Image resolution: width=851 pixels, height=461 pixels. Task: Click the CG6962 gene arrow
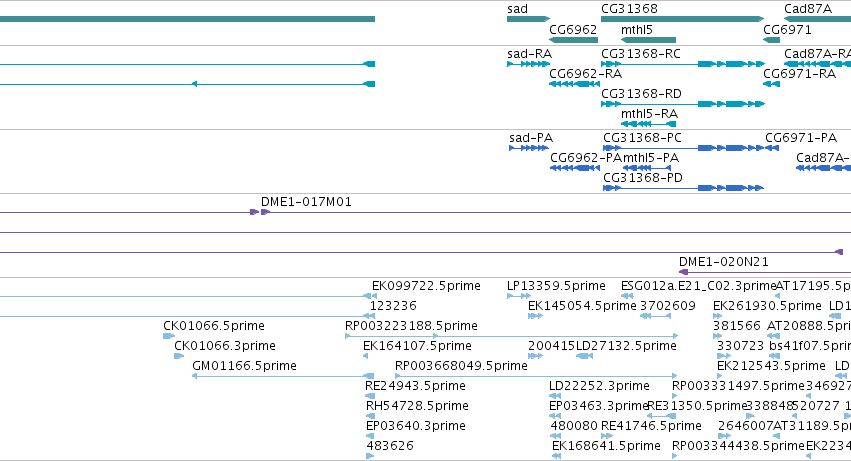coord(573,40)
